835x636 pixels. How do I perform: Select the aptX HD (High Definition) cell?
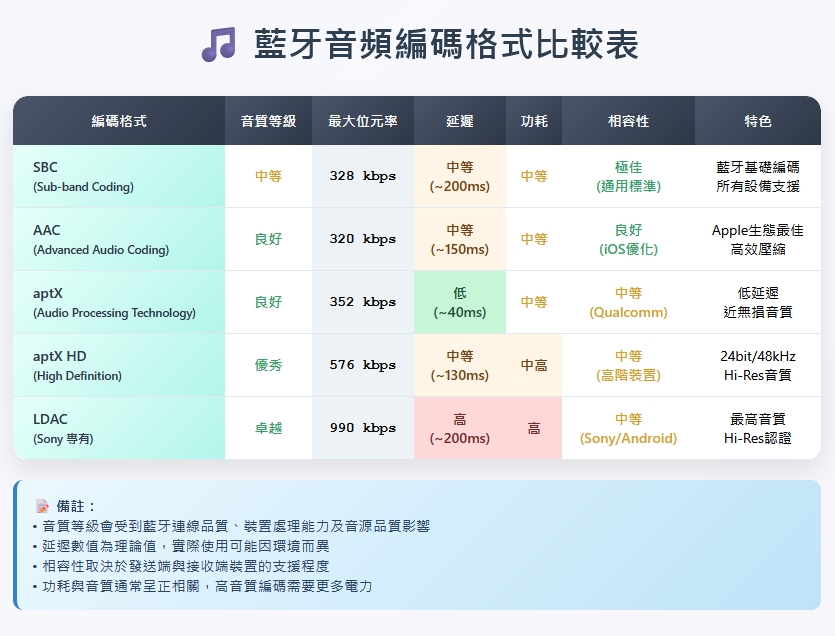pos(119,365)
